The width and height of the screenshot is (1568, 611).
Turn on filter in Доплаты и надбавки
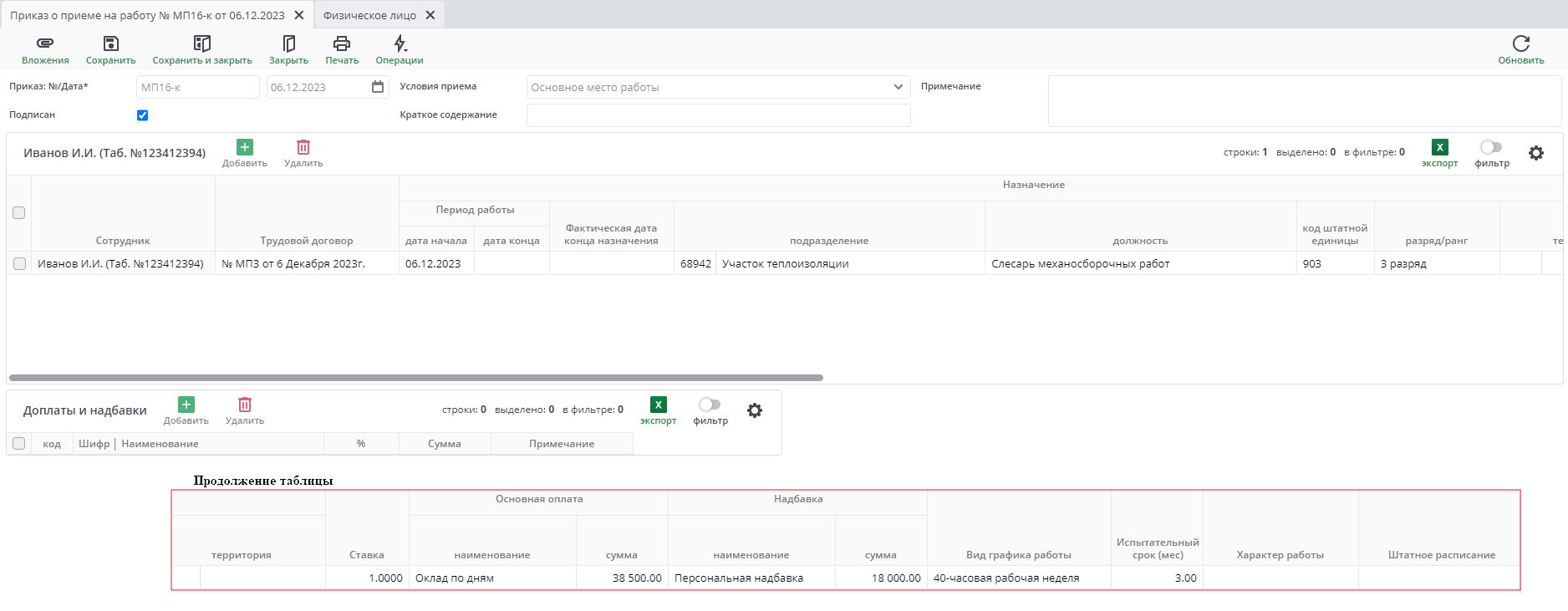click(x=710, y=405)
